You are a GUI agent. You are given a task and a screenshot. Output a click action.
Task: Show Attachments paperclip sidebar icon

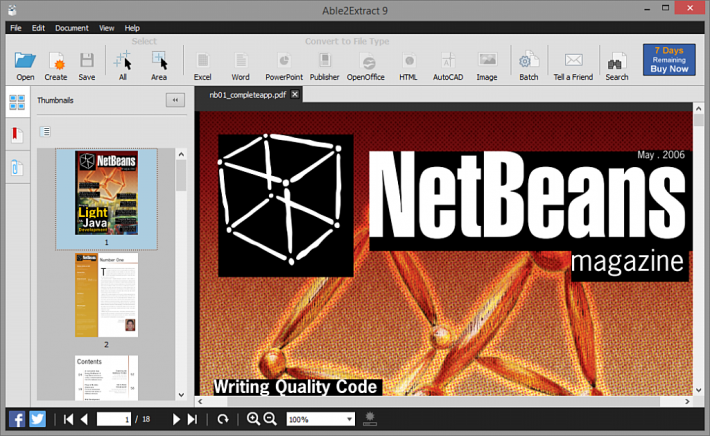pos(17,167)
